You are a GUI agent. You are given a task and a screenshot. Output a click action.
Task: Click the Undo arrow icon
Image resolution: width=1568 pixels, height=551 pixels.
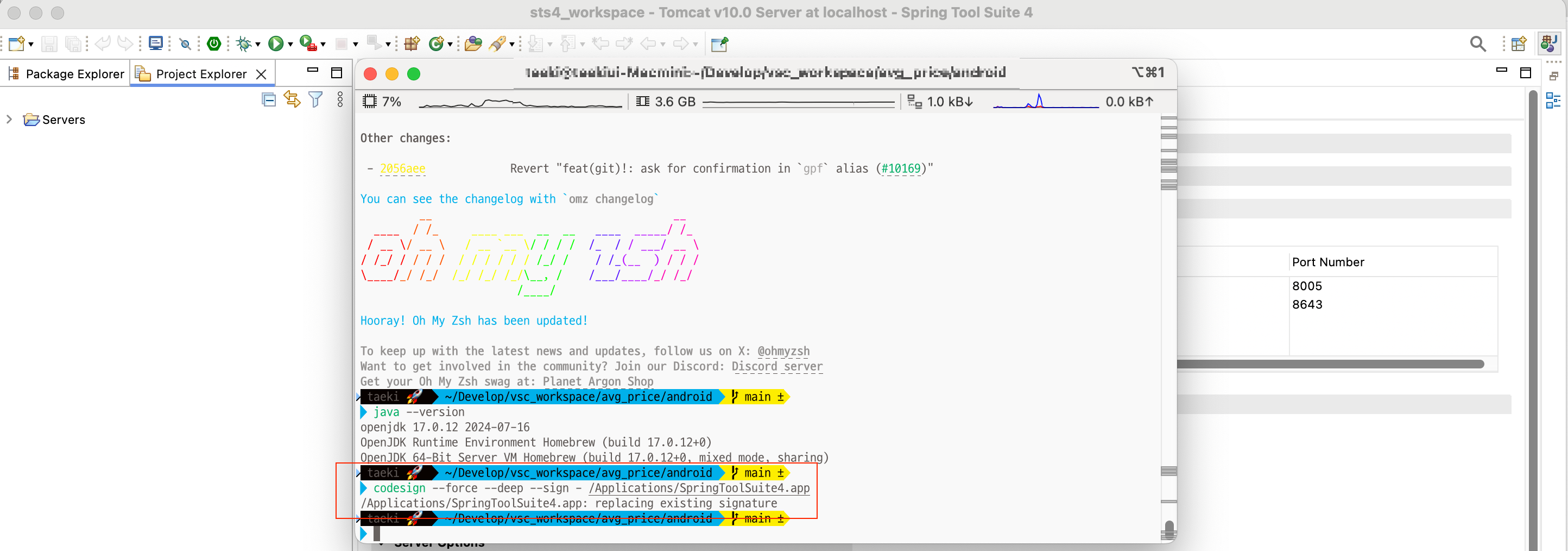pos(102,43)
